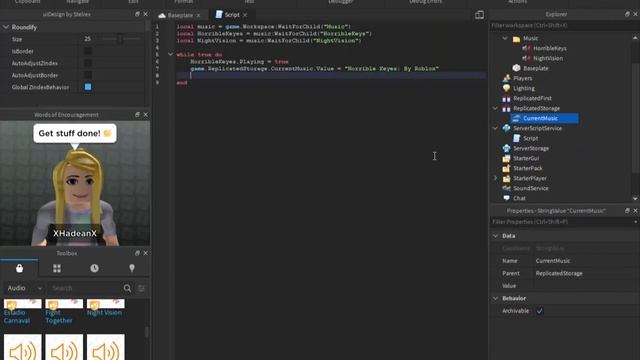Undock the Toolbox panel

coord(137,253)
